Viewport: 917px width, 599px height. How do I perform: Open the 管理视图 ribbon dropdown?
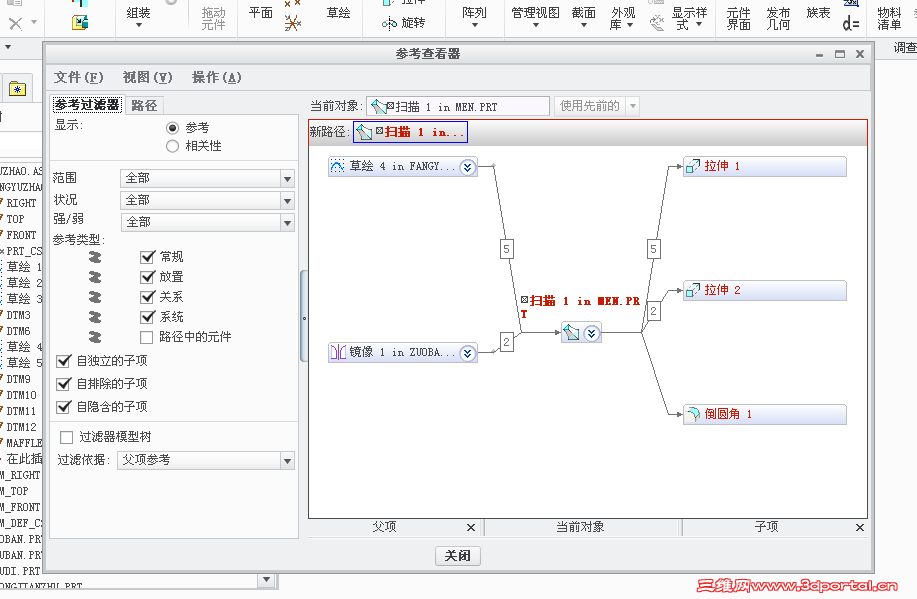tap(536, 17)
